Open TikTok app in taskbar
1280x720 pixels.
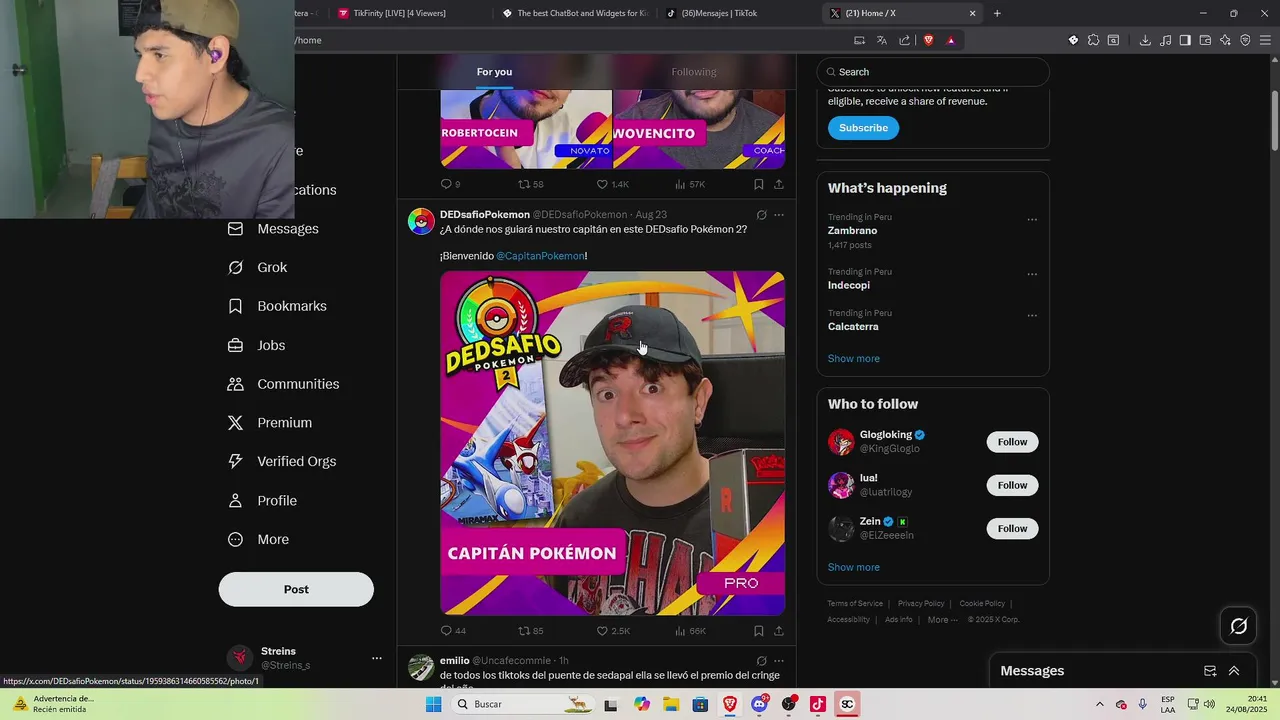(x=817, y=704)
